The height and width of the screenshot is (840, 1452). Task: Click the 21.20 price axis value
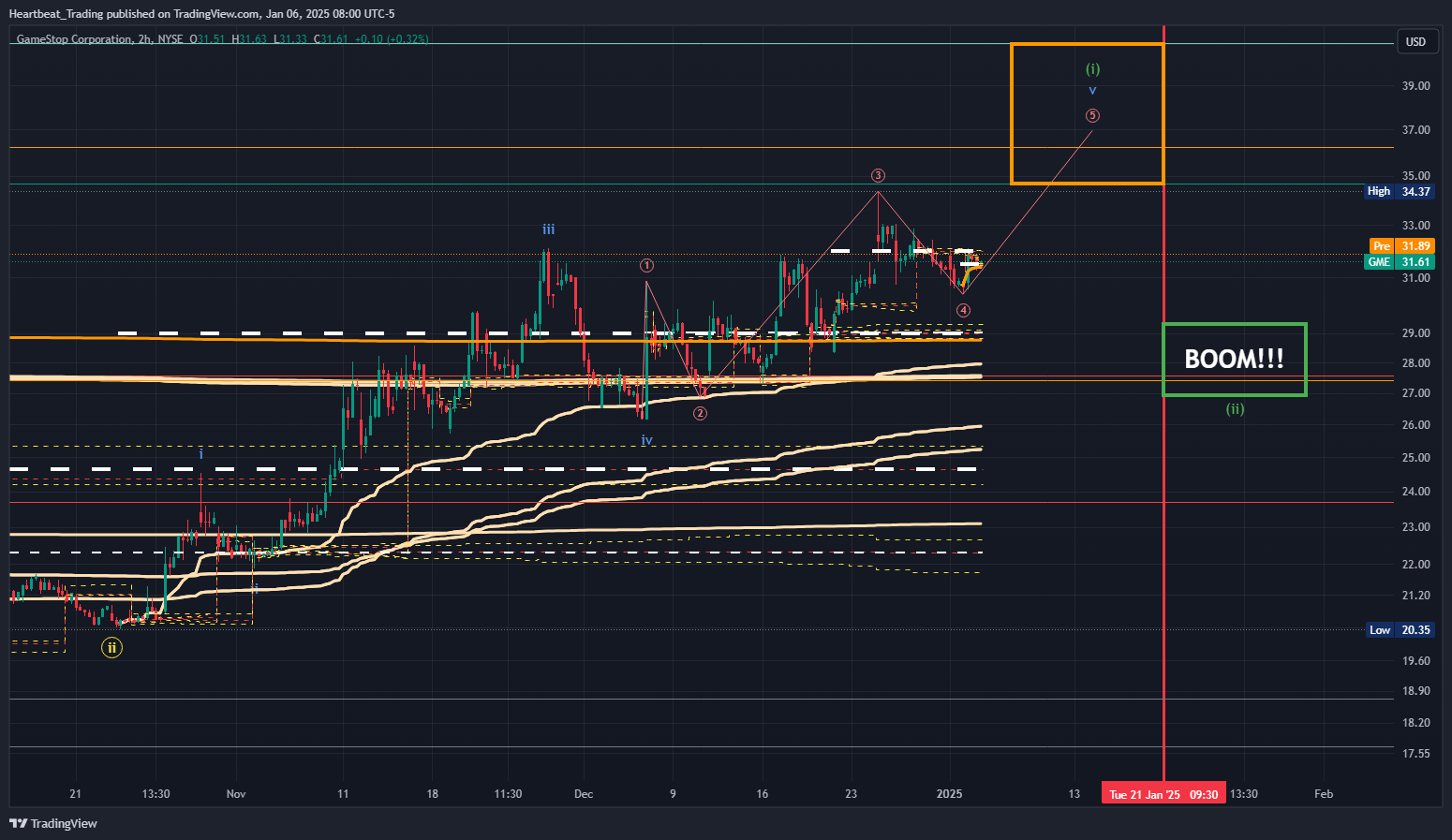[1415, 596]
